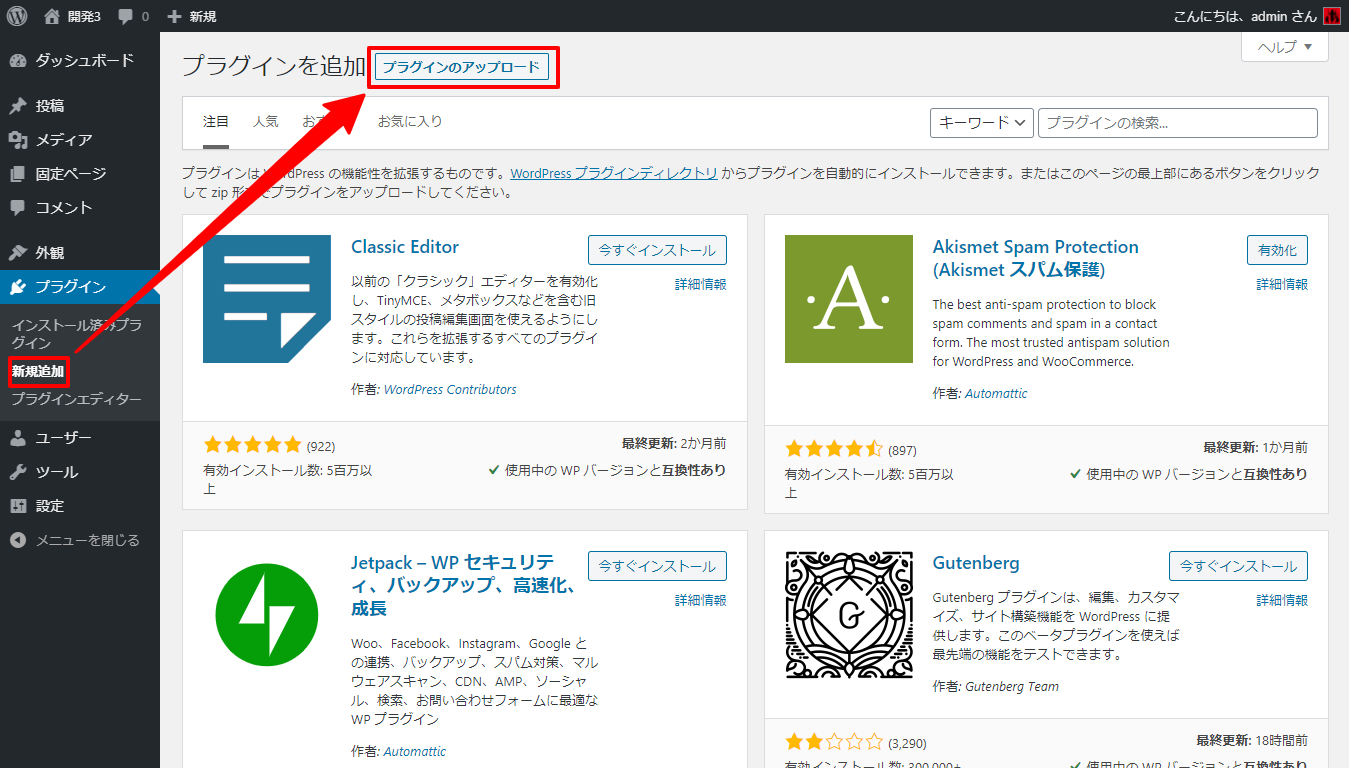Open the Gutenberg Team author link
Image resolution: width=1349 pixels, height=768 pixels.
point(1012,686)
